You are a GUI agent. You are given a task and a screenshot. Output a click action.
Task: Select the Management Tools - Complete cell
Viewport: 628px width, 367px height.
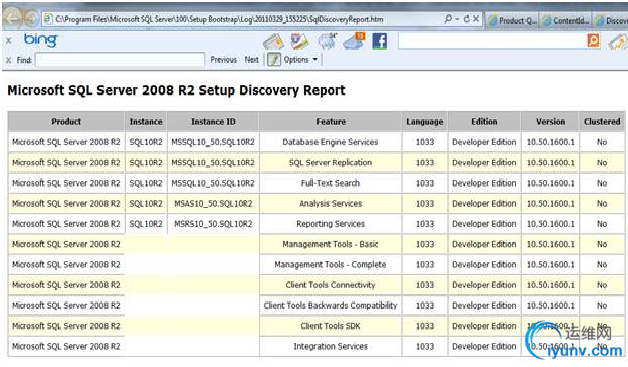[x=330, y=264]
